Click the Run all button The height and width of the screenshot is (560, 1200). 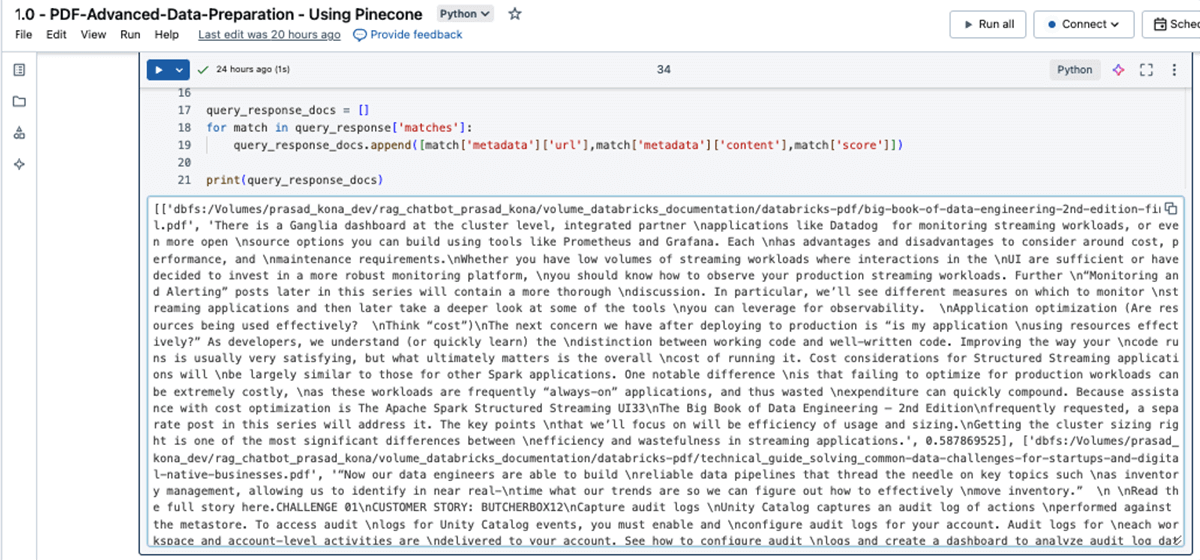point(987,24)
